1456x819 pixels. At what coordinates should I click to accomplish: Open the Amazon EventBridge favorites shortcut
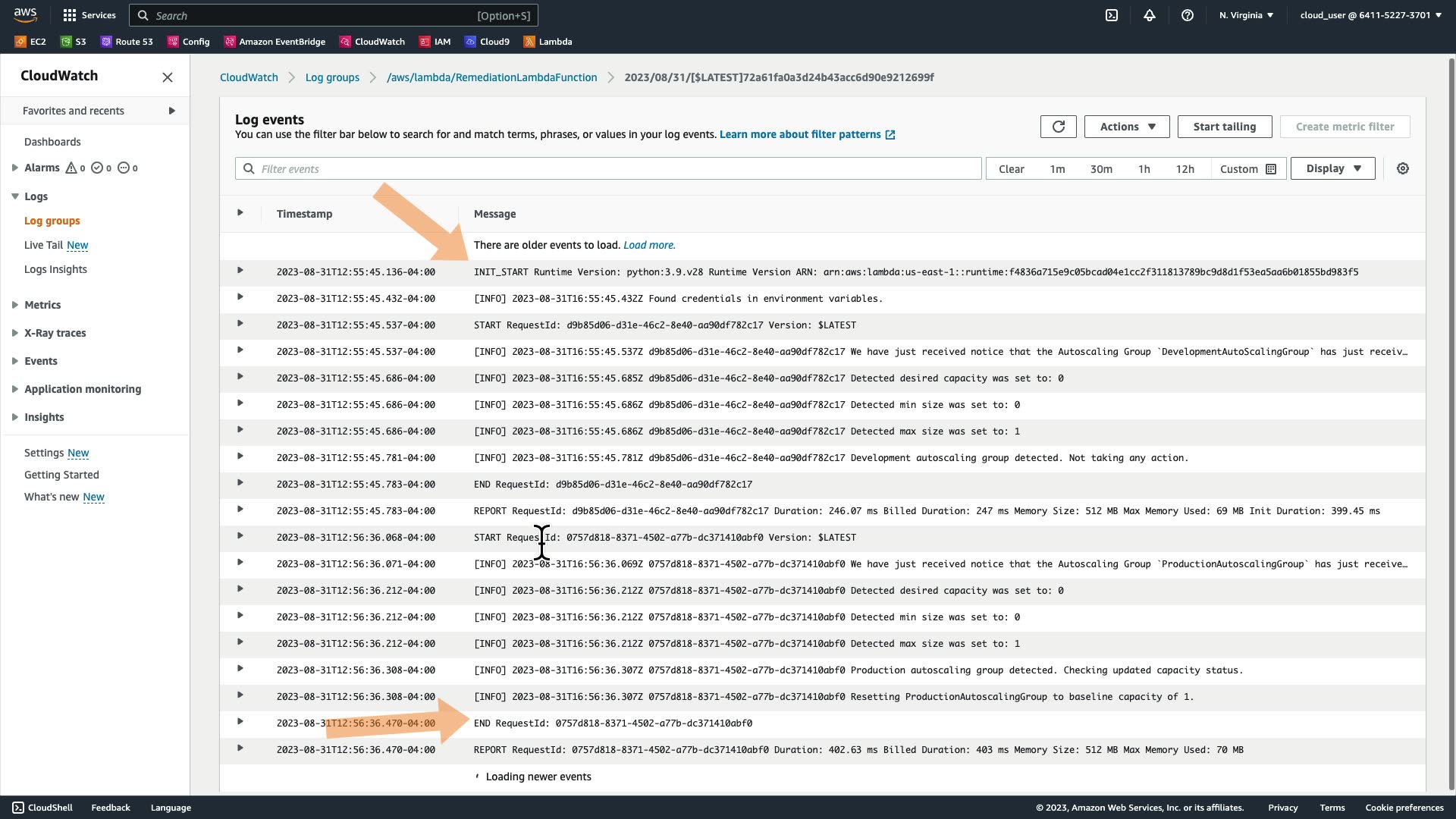275,42
